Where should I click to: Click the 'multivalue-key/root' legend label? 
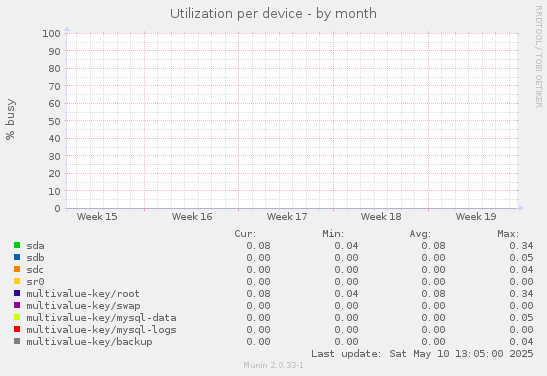coord(83,294)
